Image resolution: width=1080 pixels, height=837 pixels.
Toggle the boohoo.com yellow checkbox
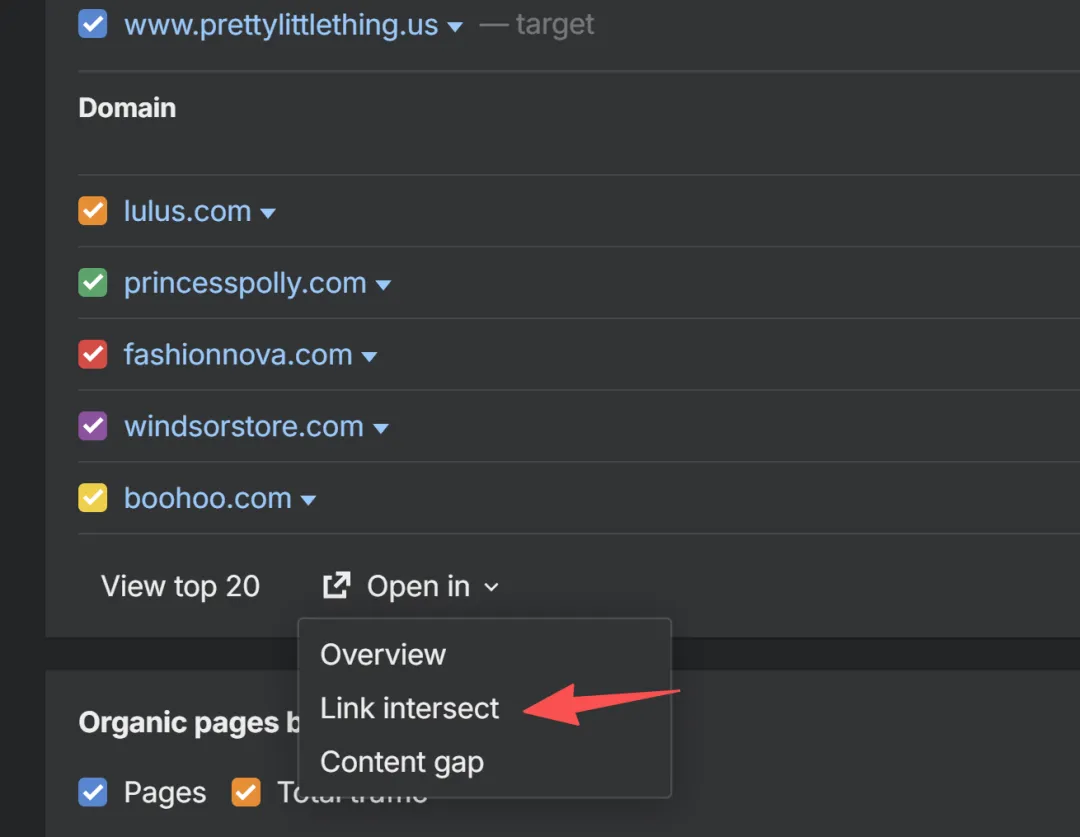pos(93,498)
